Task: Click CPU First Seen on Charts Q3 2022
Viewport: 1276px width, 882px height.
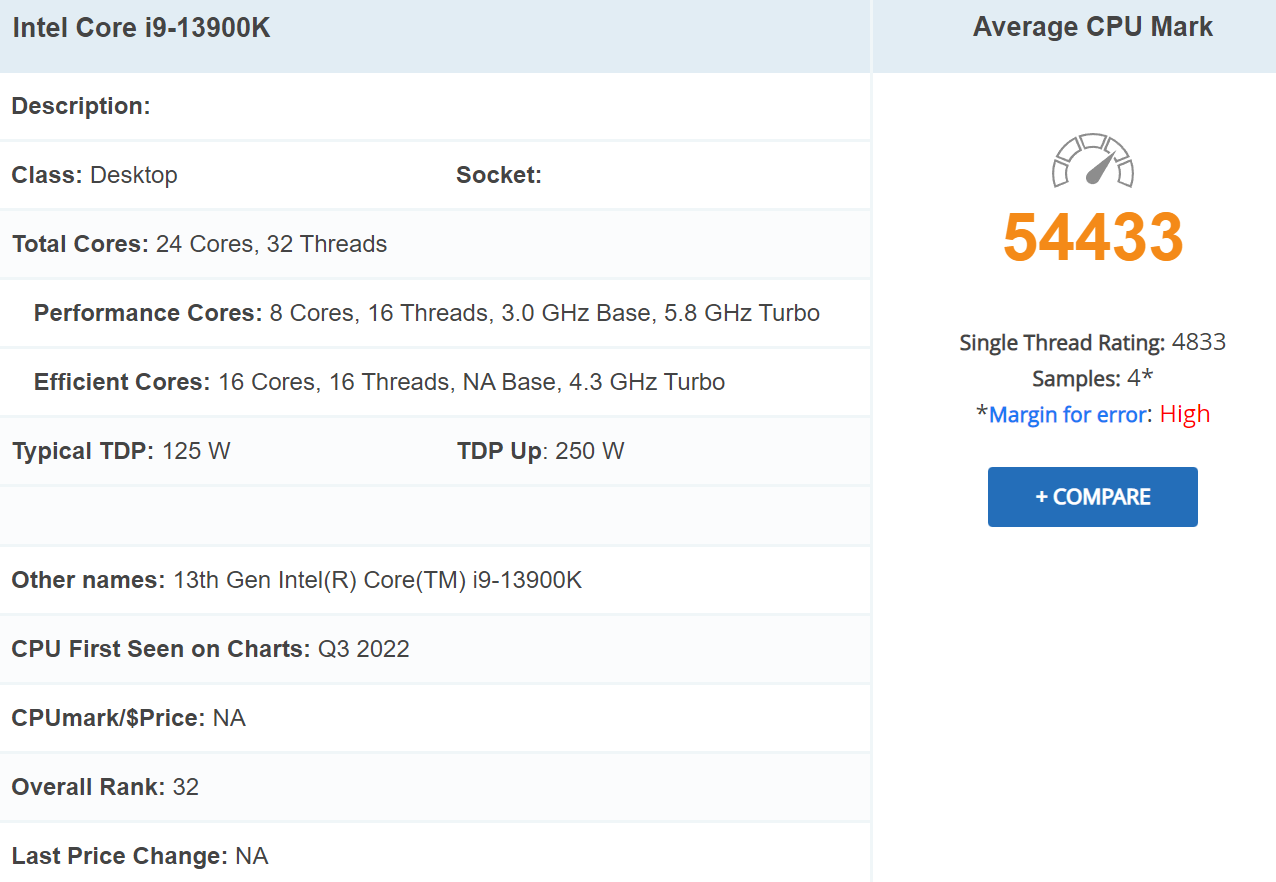Action: pos(210,648)
